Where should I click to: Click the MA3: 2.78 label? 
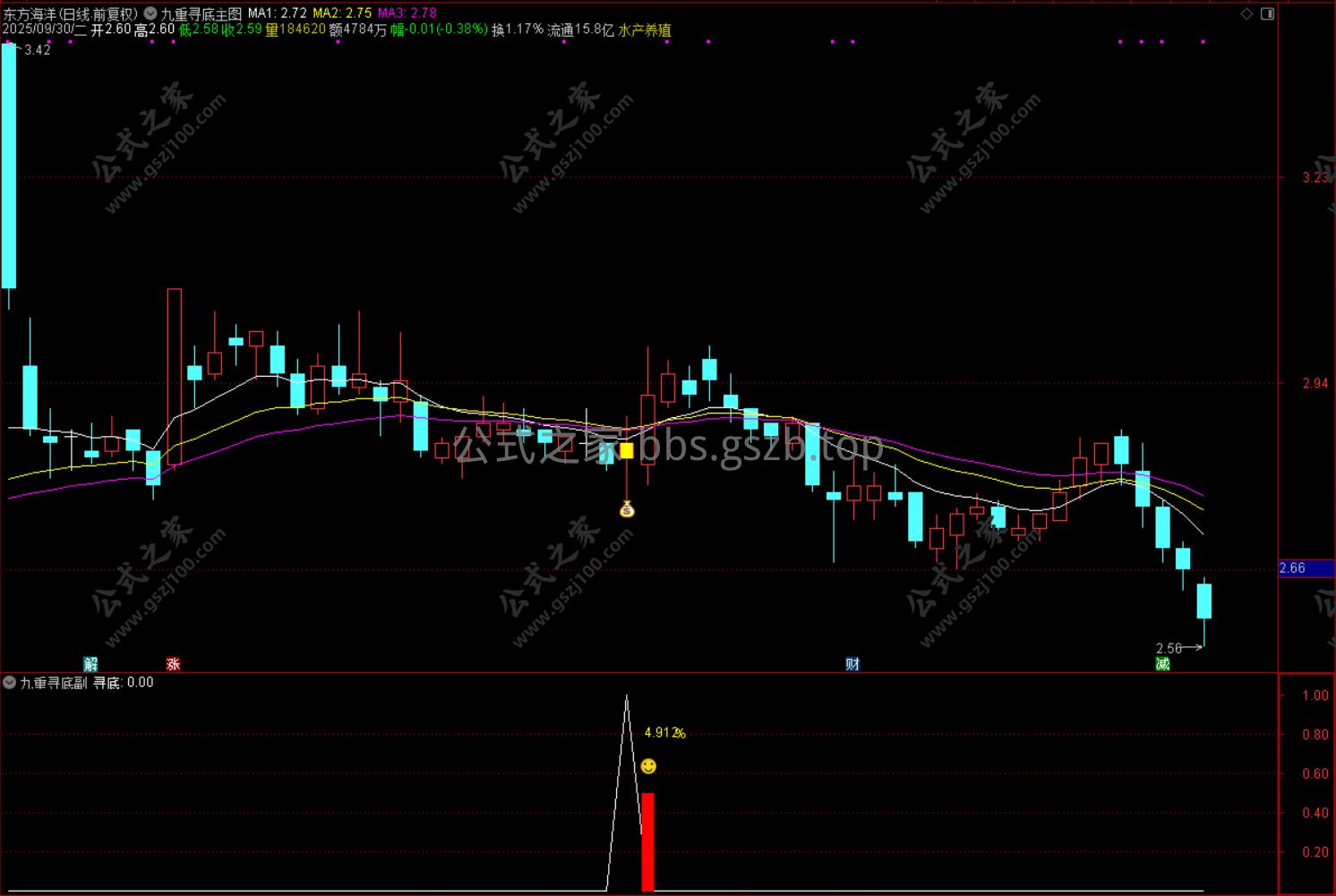pos(407,13)
